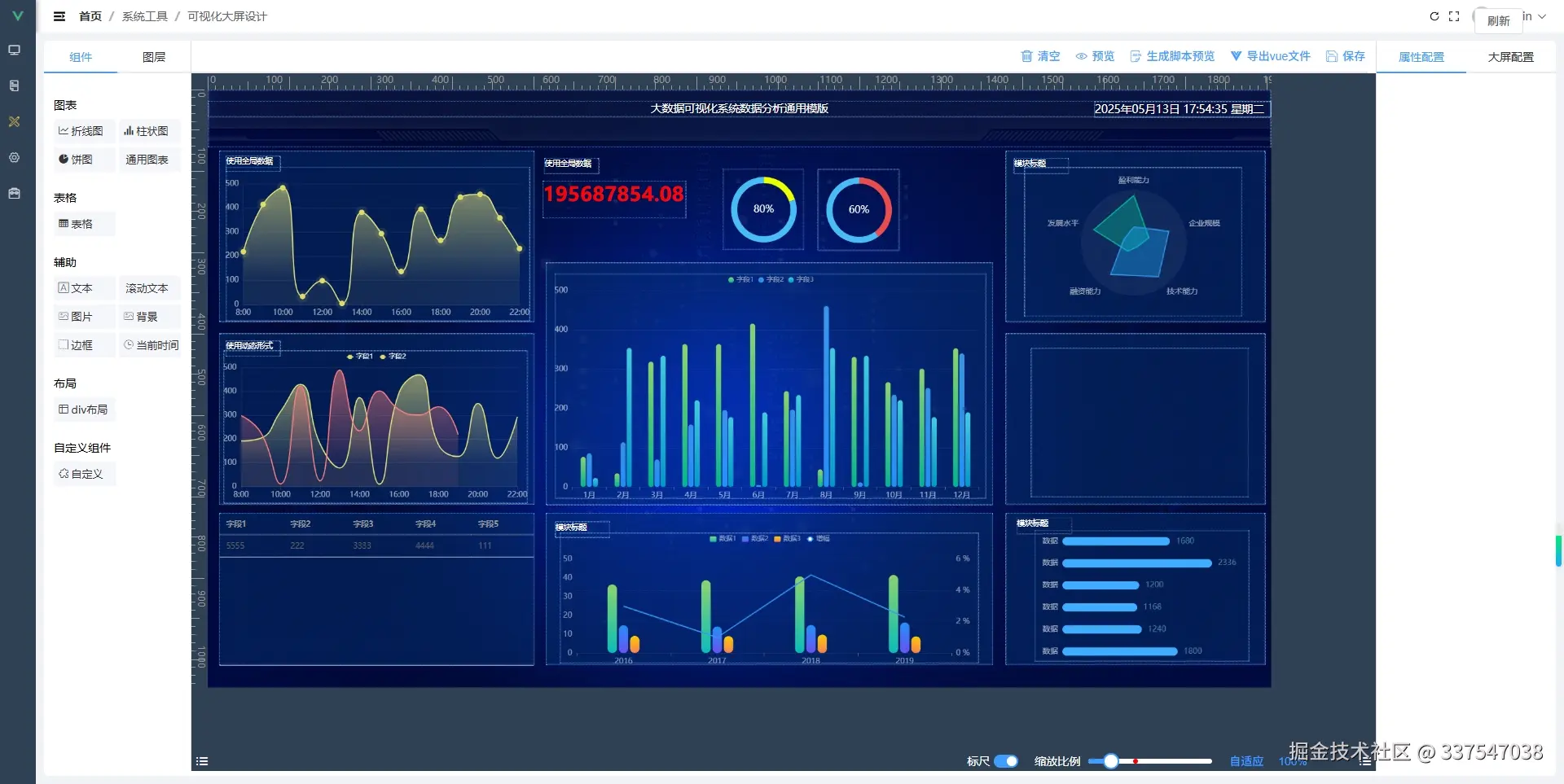This screenshot has height=784, width=1564.
Task: Toggle the 标尺 ruler switch
Action: tap(1006, 761)
